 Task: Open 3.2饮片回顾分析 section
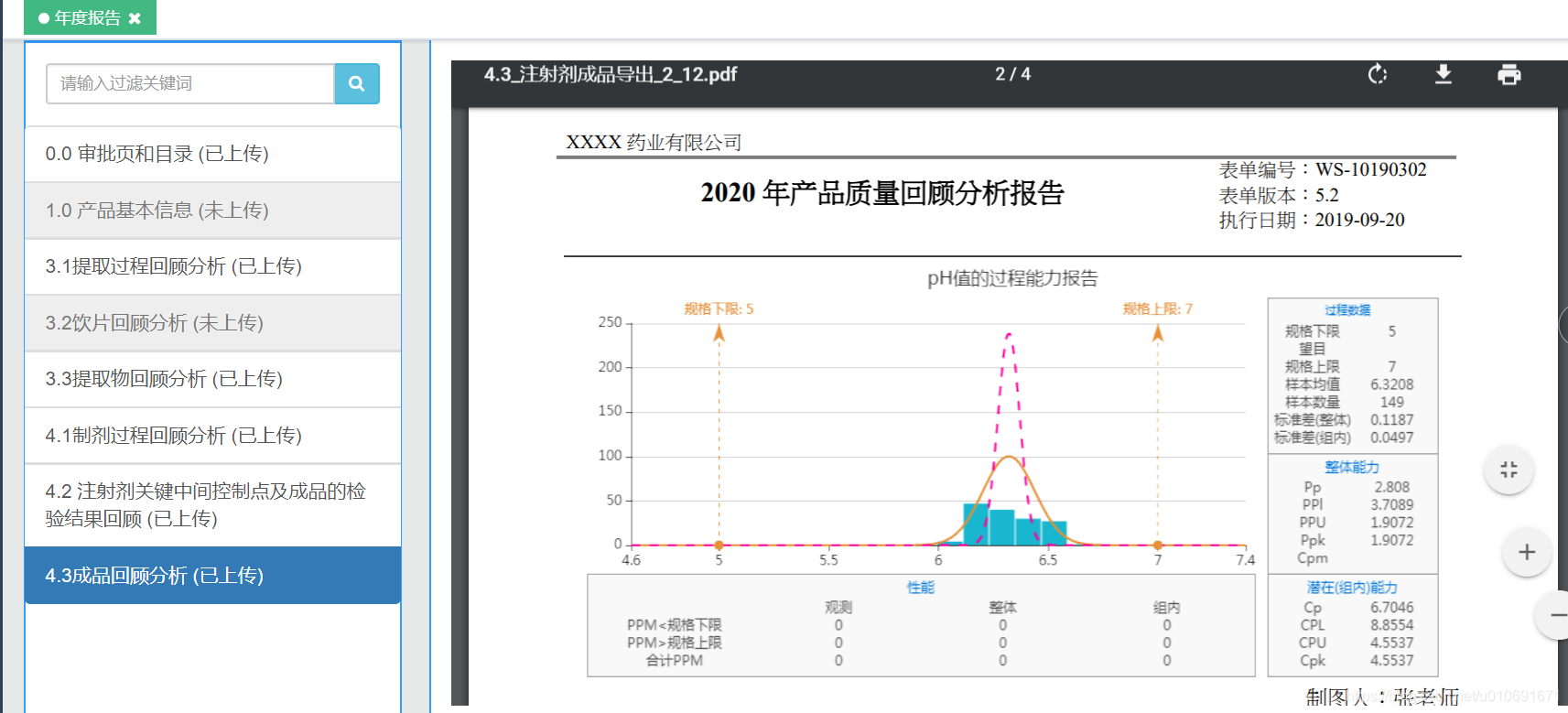pyautogui.click(x=212, y=323)
